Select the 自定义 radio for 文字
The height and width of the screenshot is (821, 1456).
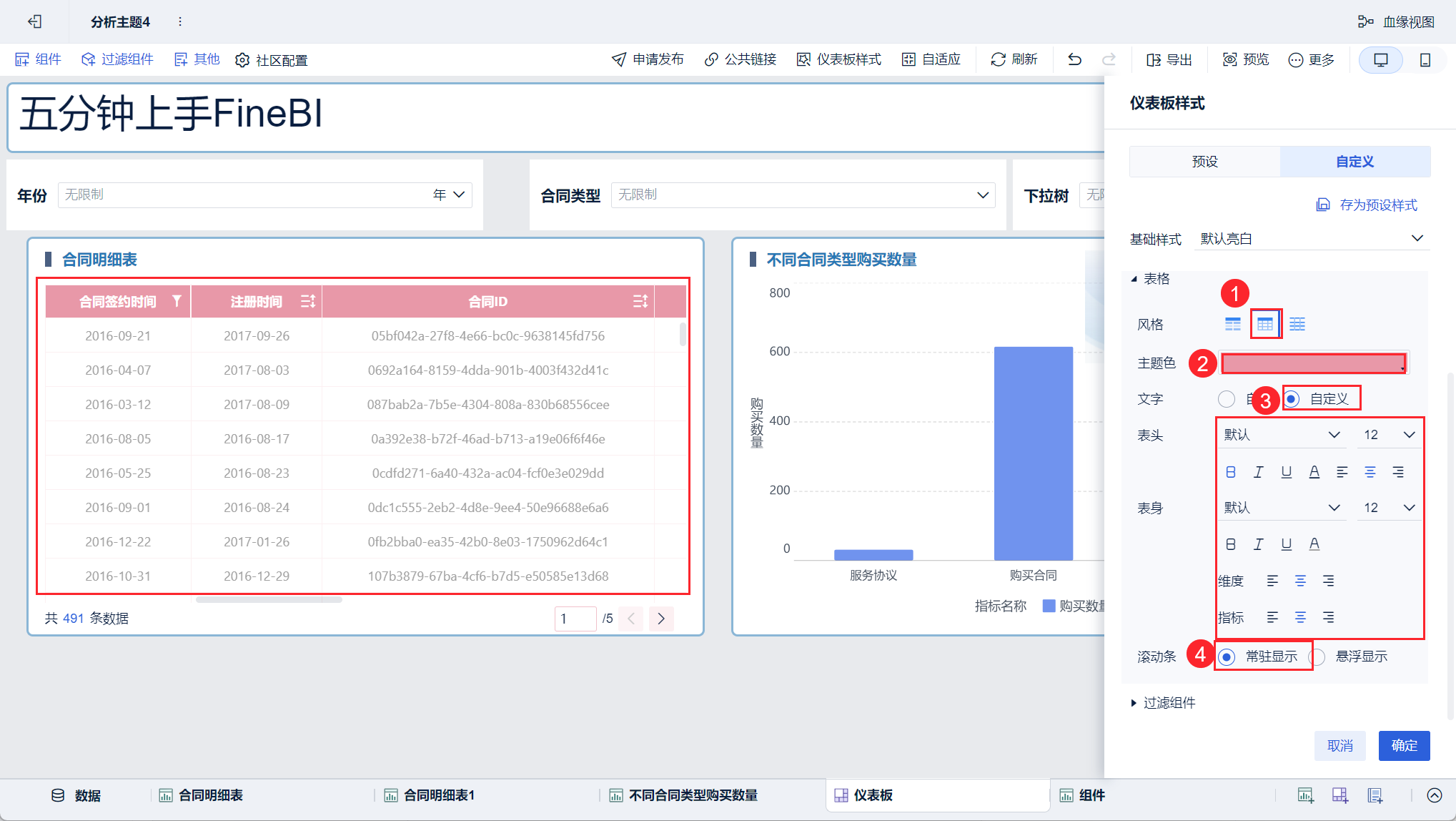[x=1292, y=399]
